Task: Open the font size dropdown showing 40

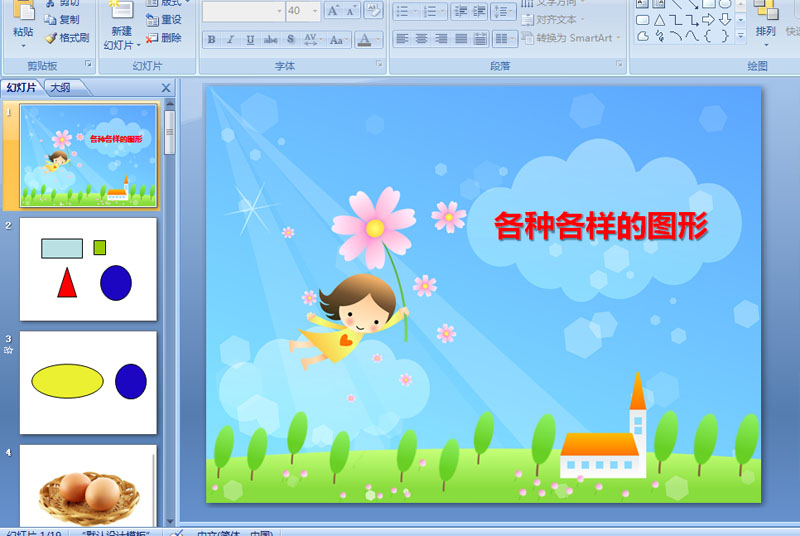Action: click(x=315, y=11)
